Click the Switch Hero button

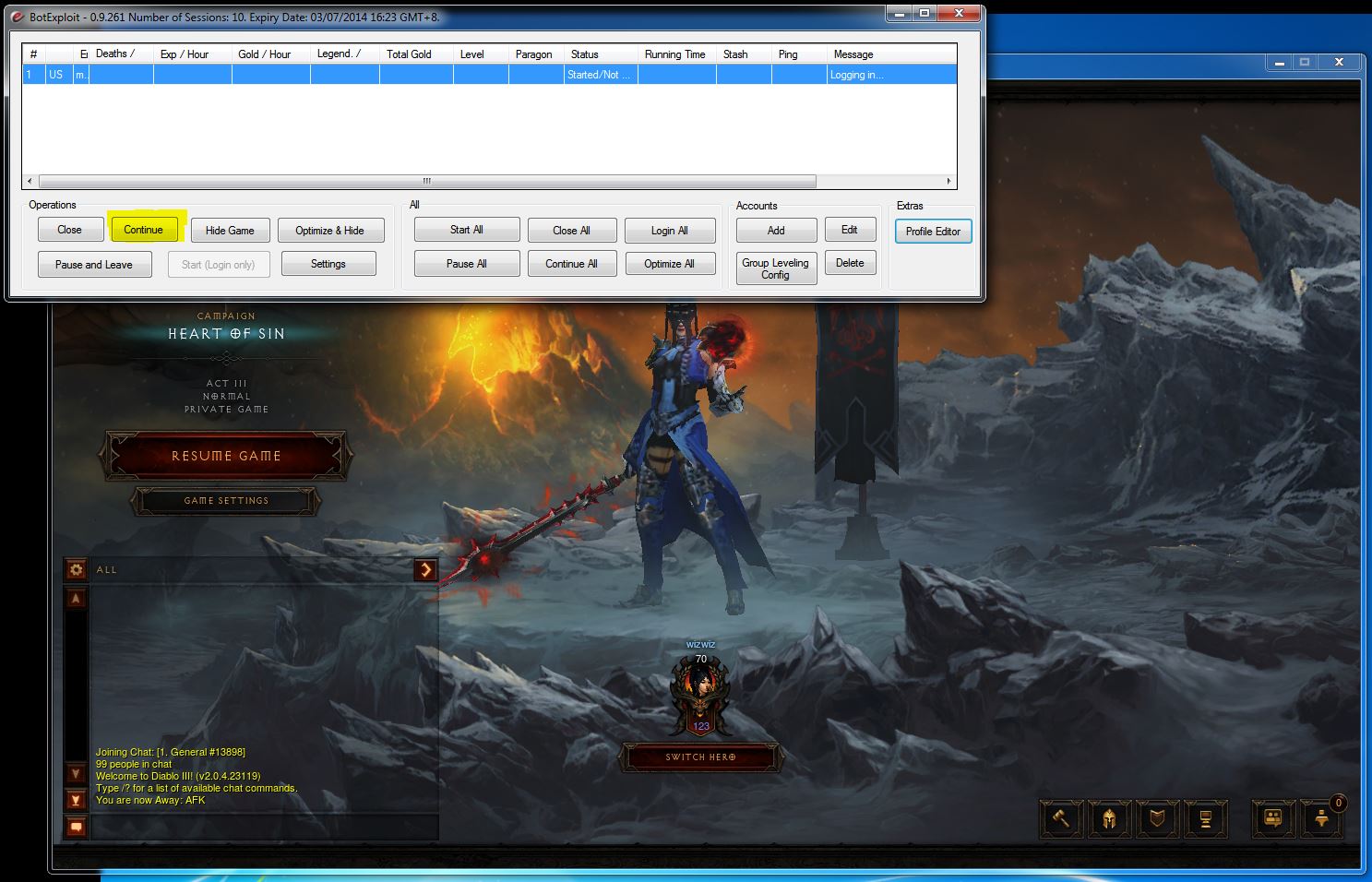(700, 757)
